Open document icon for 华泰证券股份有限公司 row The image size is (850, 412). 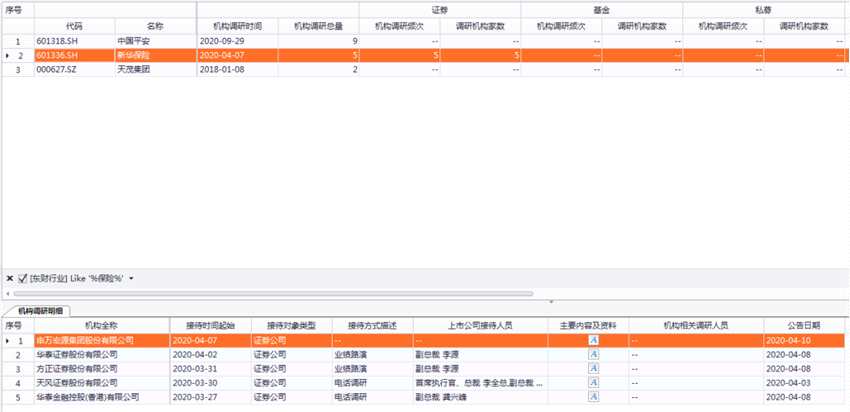(x=594, y=355)
